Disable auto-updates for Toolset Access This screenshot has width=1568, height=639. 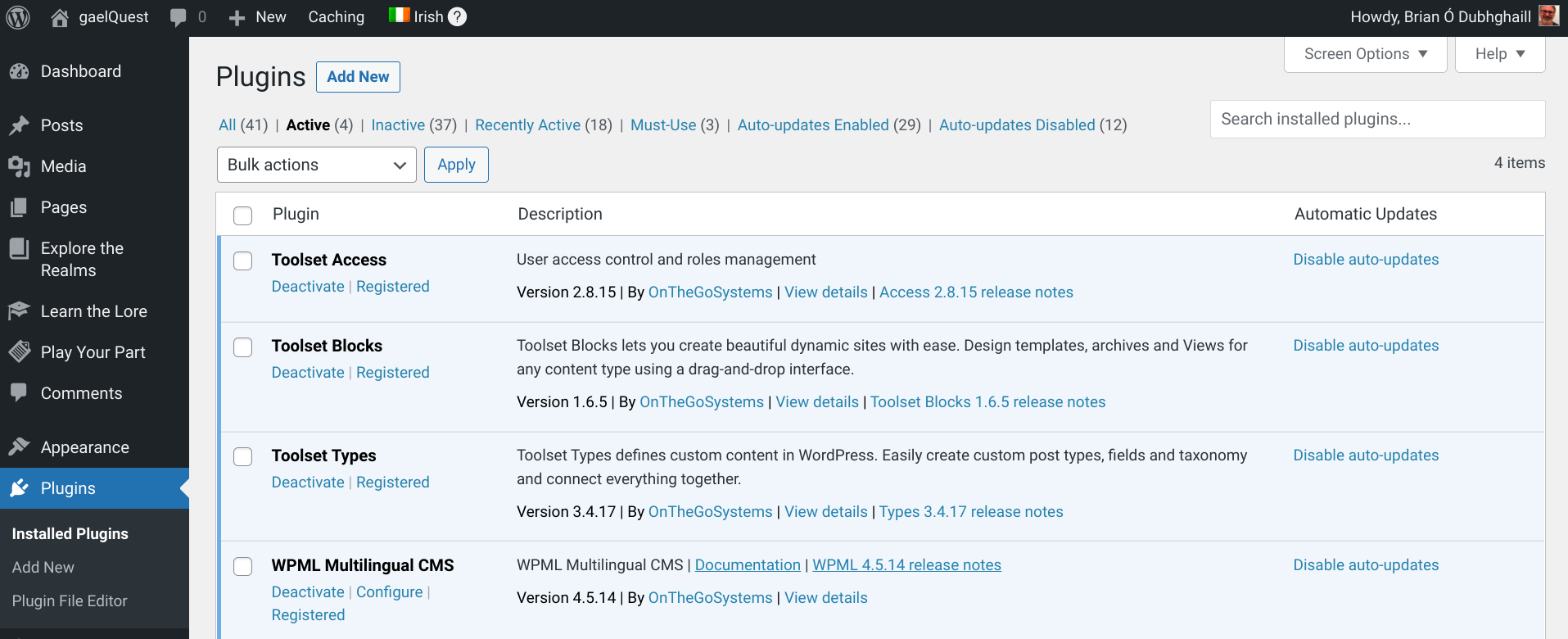1366,259
